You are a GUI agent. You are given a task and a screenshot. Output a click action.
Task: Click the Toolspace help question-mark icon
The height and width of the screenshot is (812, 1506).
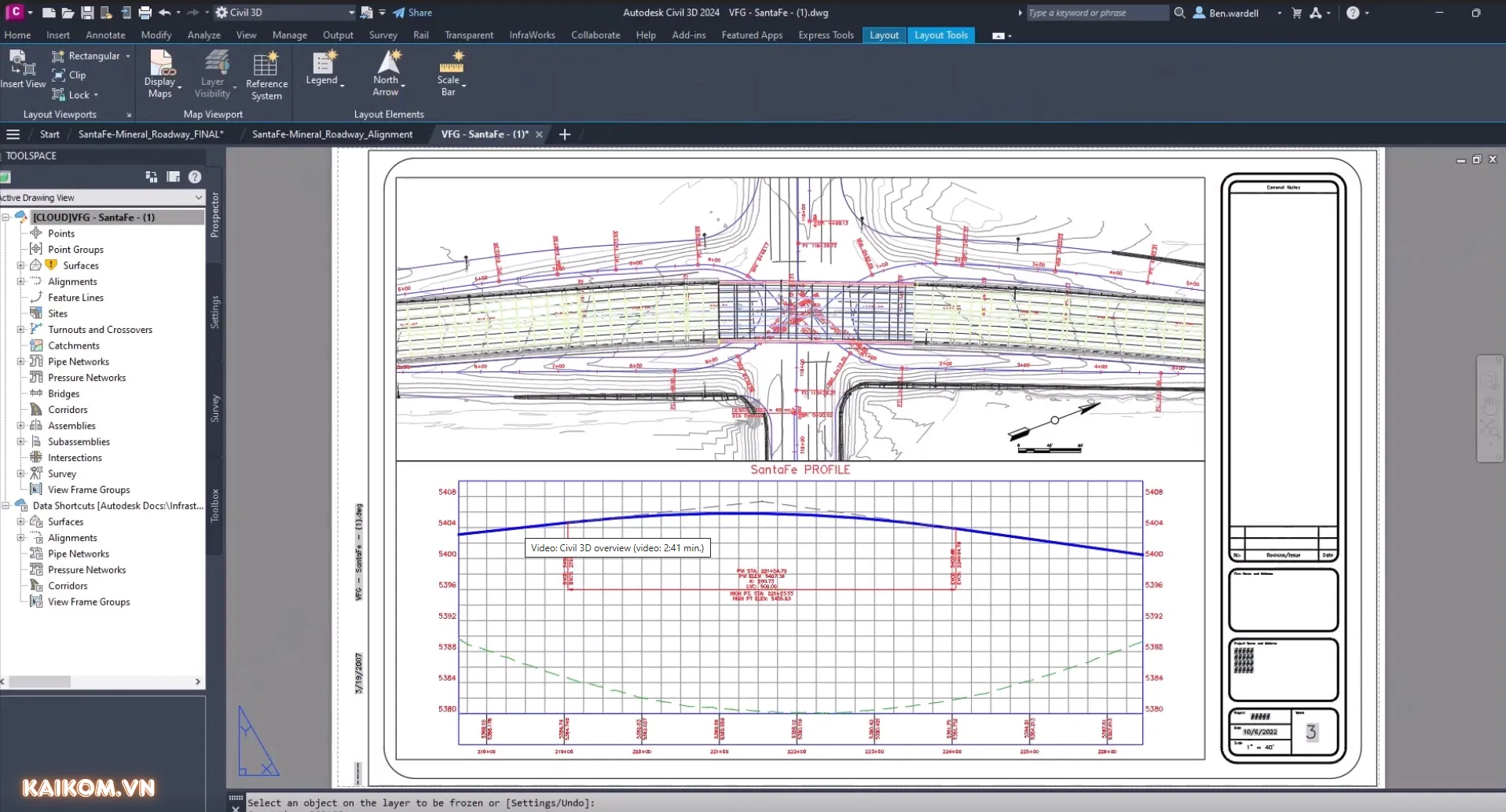[x=195, y=177]
